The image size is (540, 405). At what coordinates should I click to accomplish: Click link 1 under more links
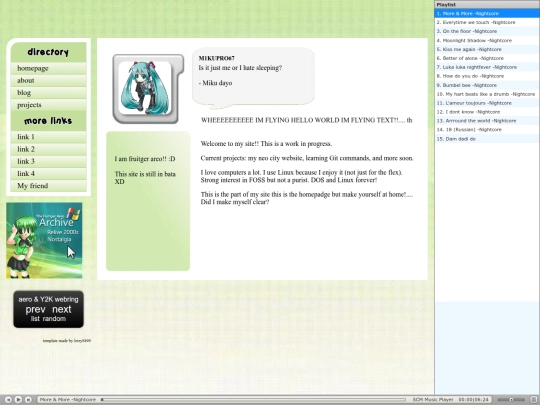pos(49,137)
